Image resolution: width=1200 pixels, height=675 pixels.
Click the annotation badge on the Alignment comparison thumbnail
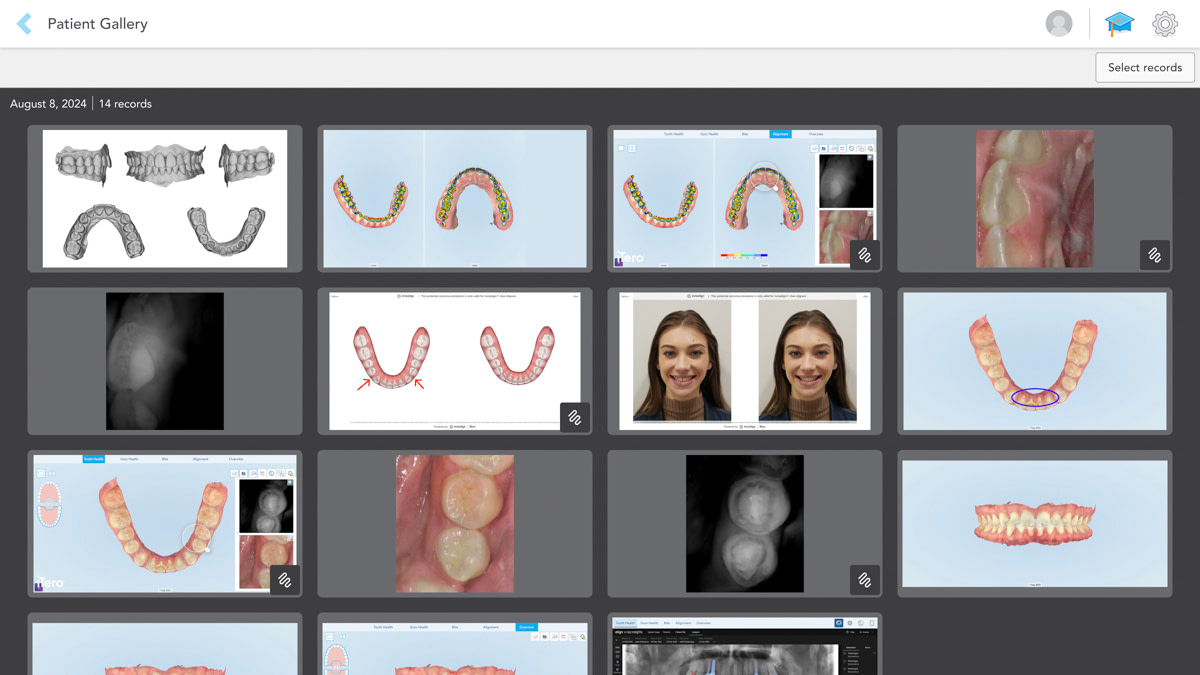(865, 255)
